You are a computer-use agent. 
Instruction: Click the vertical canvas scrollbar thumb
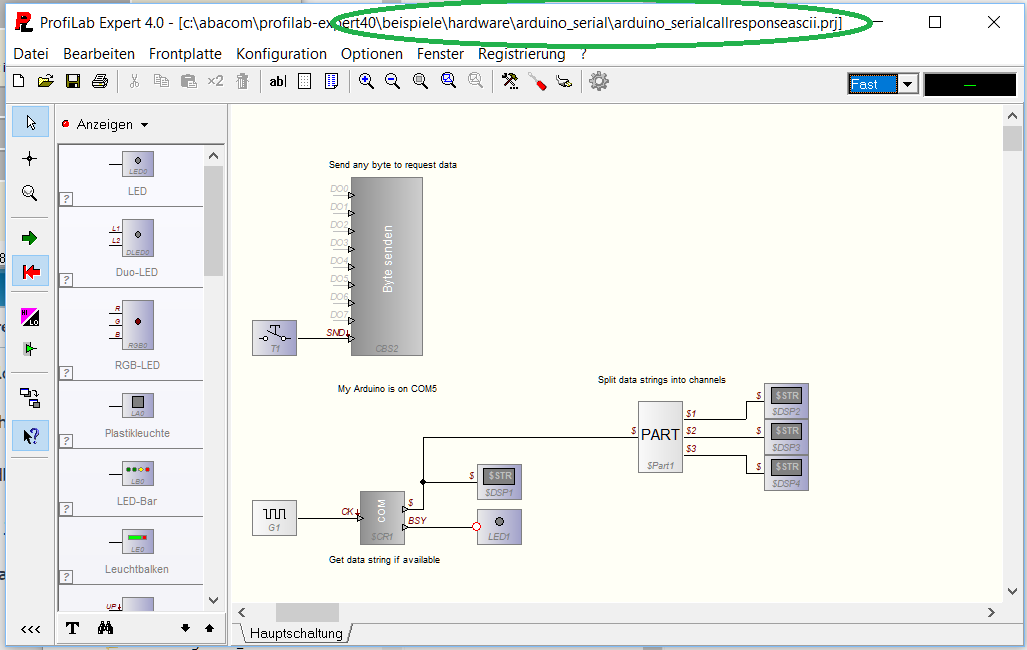point(1012,139)
